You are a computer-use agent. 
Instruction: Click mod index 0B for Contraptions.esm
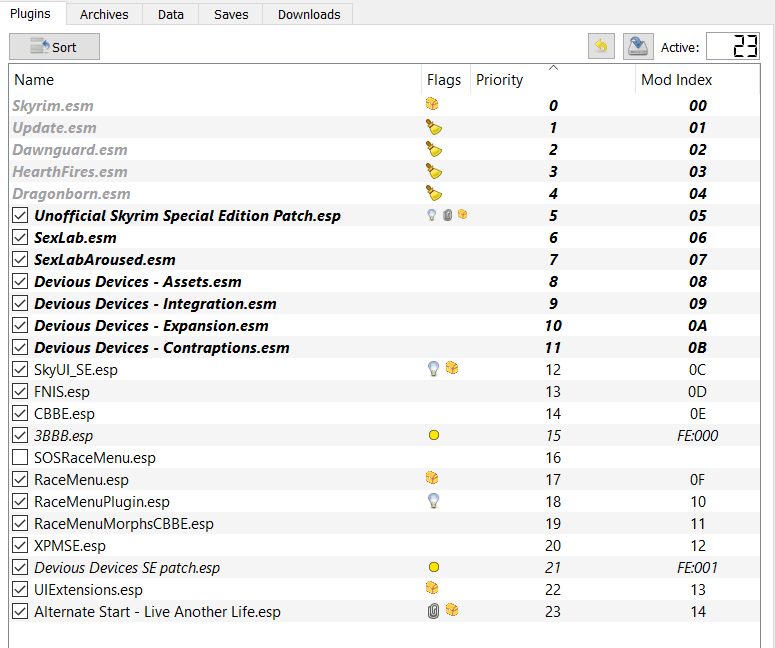pyautogui.click(x=697, y=347)
